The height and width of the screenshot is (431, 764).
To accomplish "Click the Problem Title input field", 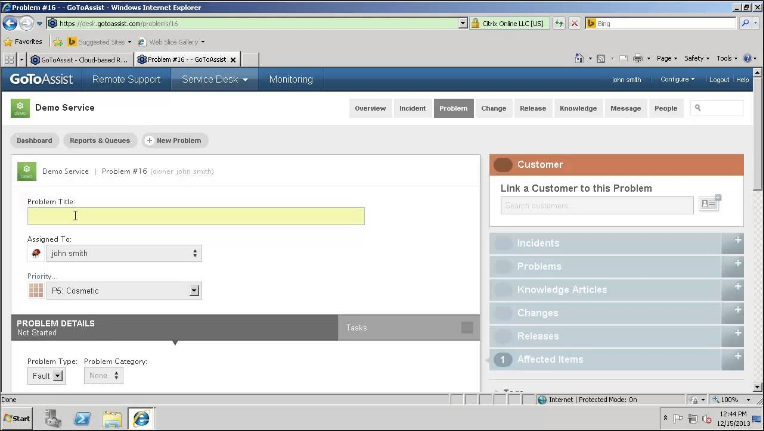I will (196, 216).
